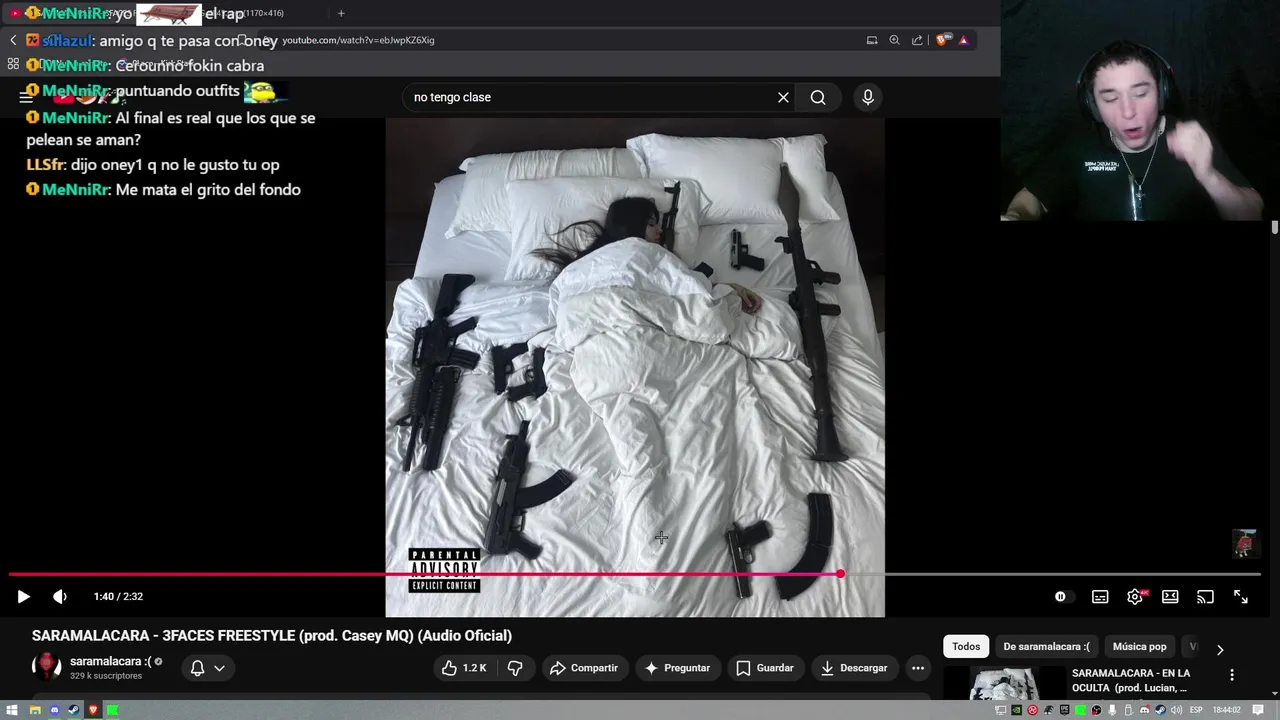Image resolution: width=1280 pixels, height=720 pixels.
Task: Like the video with 1.2 K thumbs up
Action: (x=463, y=668)
